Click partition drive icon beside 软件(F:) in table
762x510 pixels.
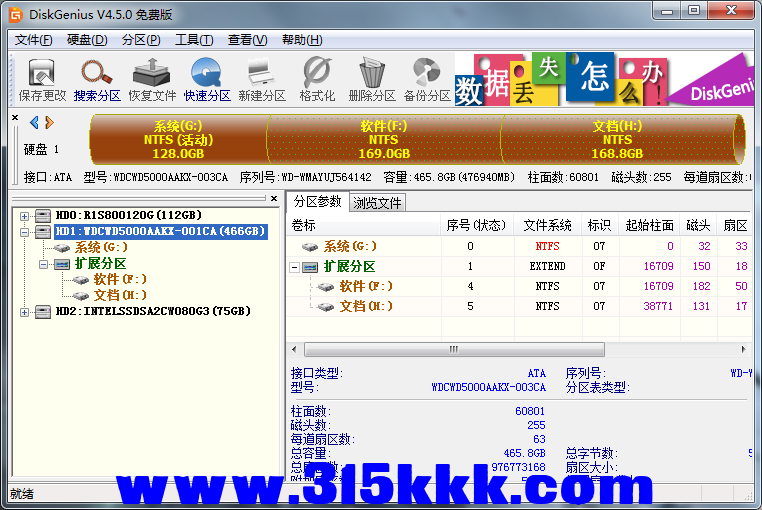tap(325, 287)
